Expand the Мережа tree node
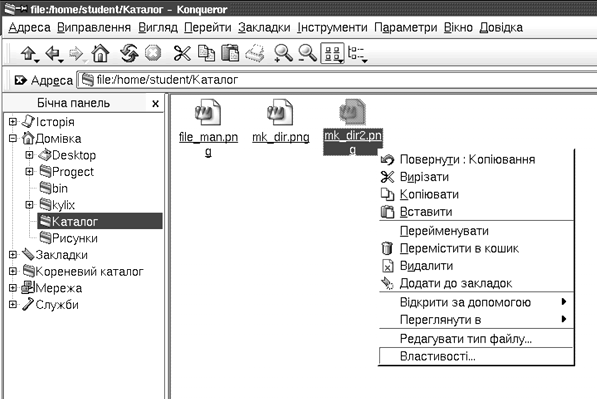 tap(13, 288)
